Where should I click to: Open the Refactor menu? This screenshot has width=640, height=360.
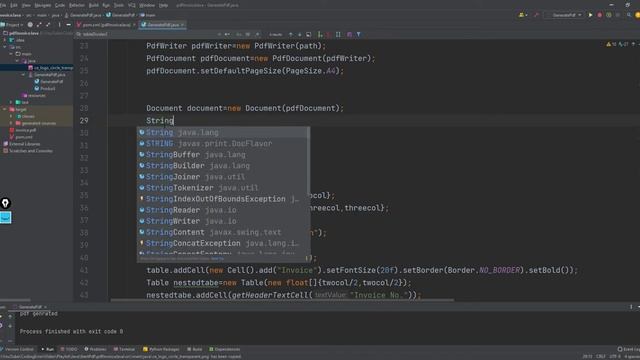coord(77,5)
